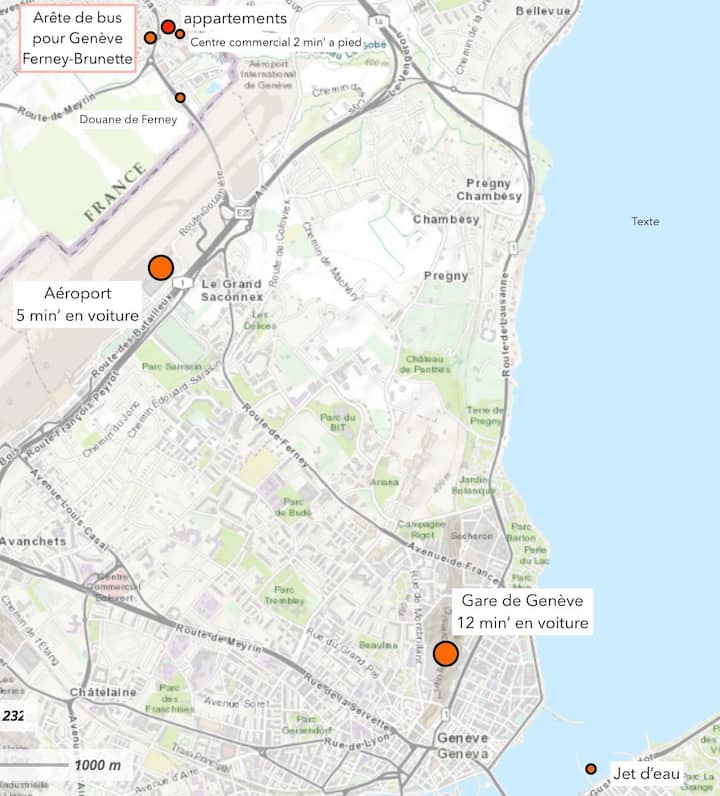Click the small Centre commercial marker dot

point(180,34)
